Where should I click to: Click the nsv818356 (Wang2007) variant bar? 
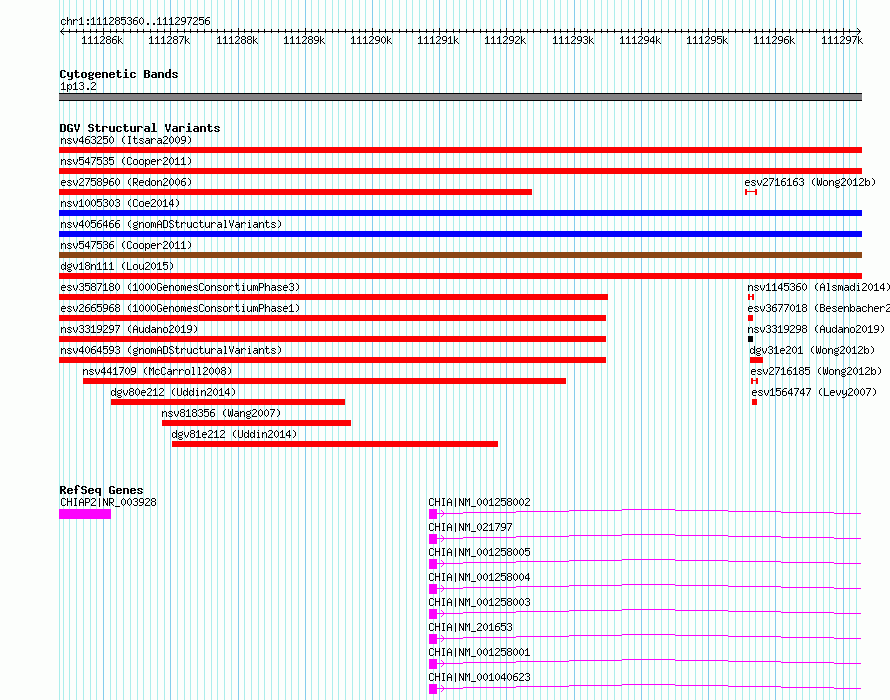[x=256, y=423]
